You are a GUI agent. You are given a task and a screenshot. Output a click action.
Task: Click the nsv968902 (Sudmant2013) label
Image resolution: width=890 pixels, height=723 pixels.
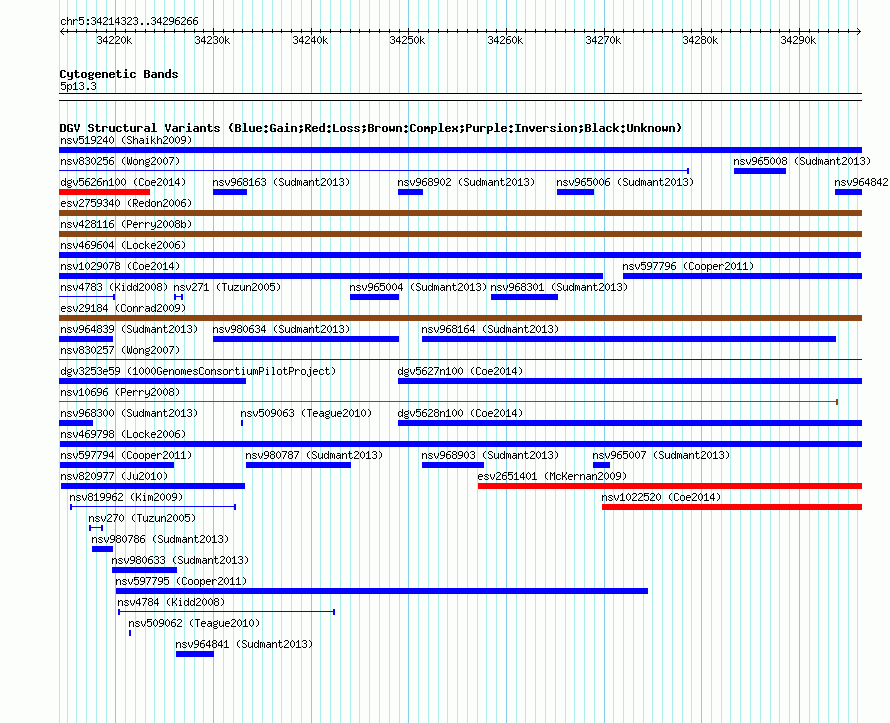(466, 182)
